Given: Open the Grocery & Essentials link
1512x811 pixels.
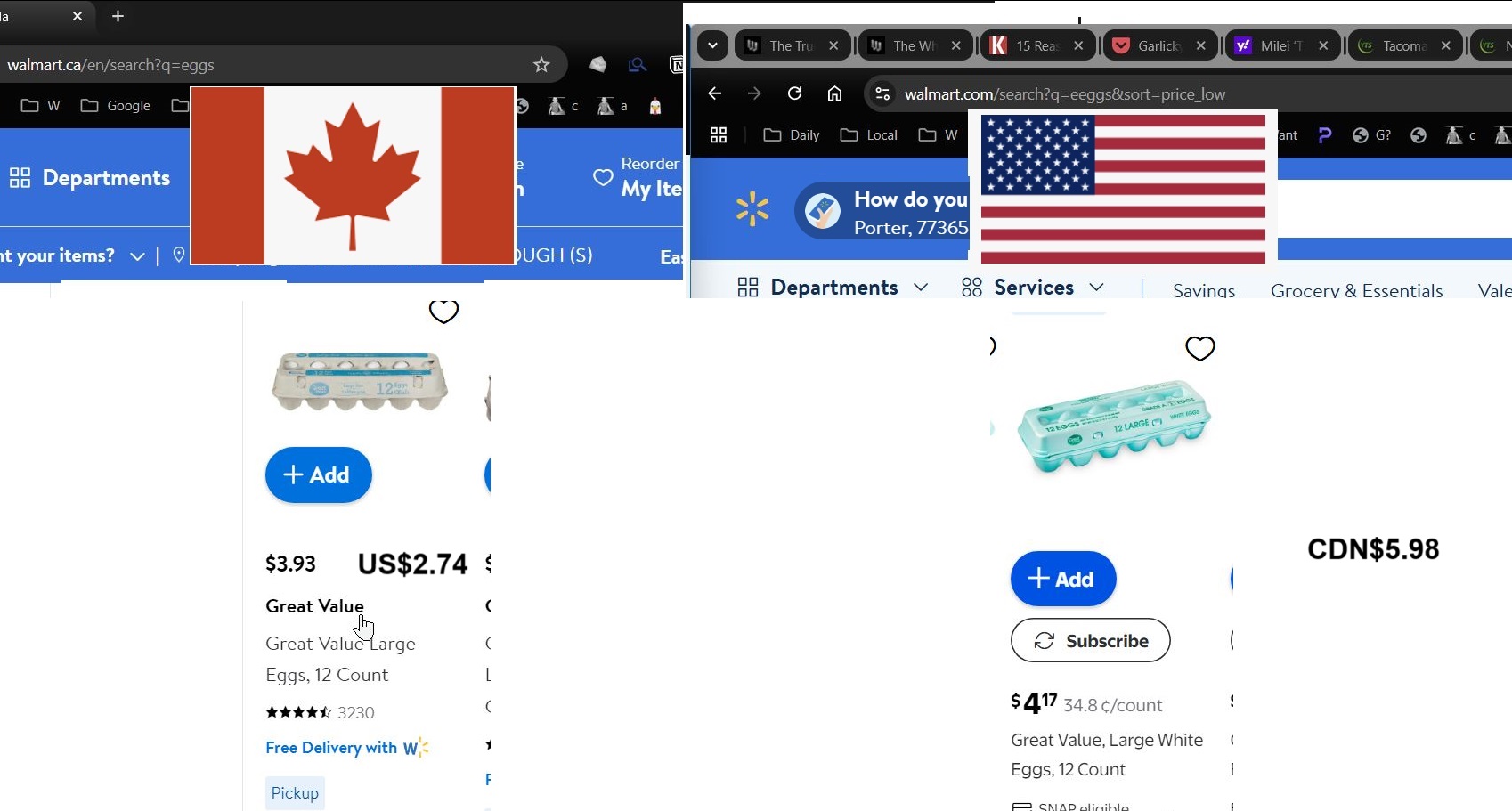Looking at the screenshot, I should pyautogui.click(x=1356, y=290).
